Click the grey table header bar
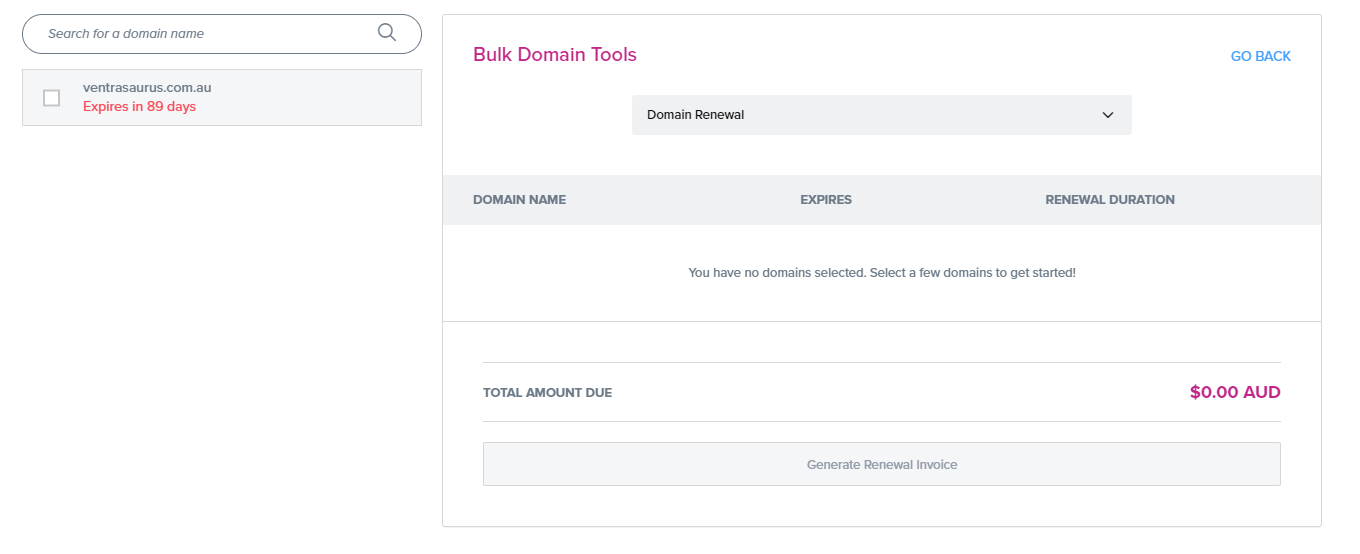 click(882, 200)
